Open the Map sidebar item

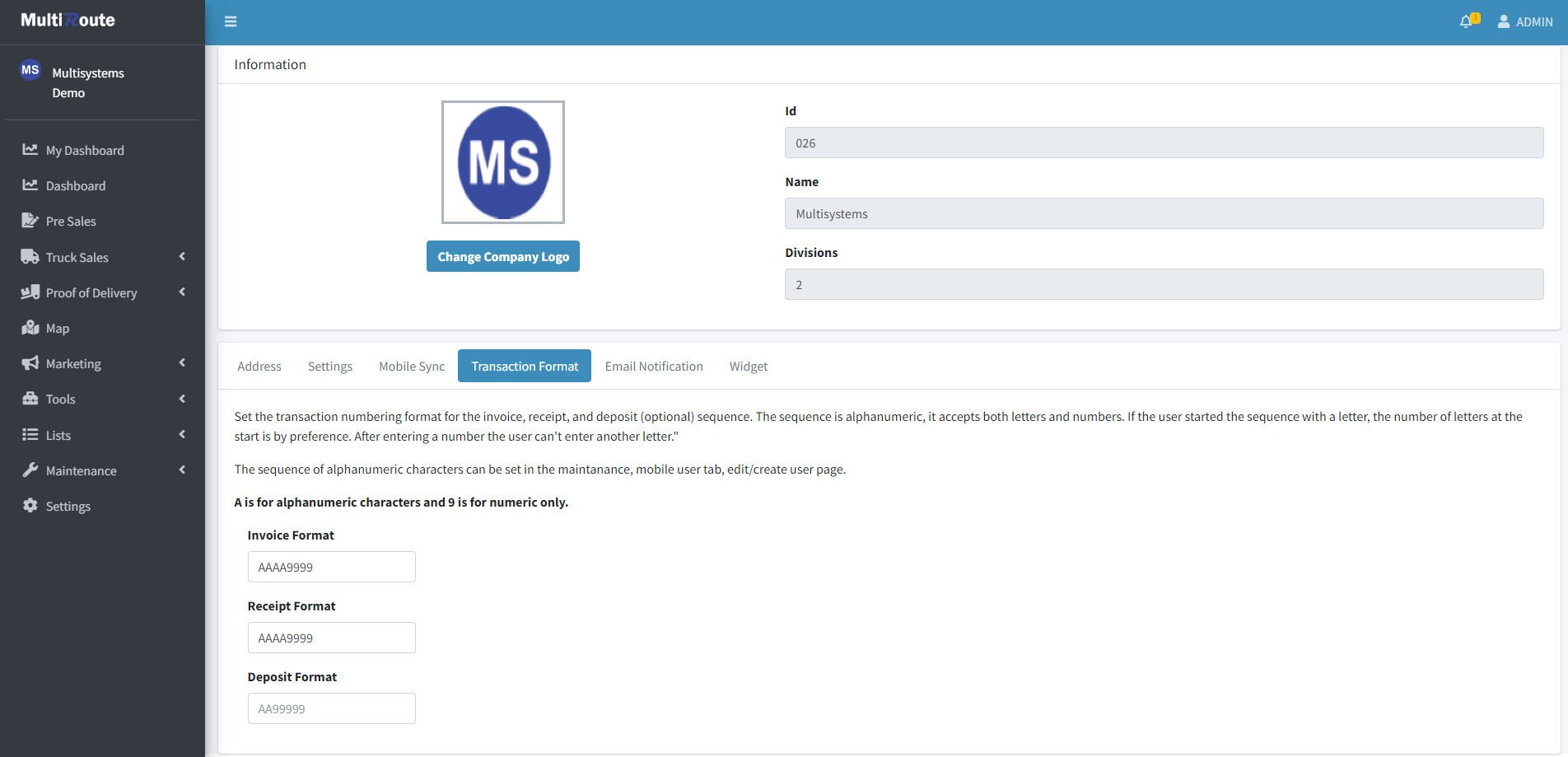(x=58, y=328)
